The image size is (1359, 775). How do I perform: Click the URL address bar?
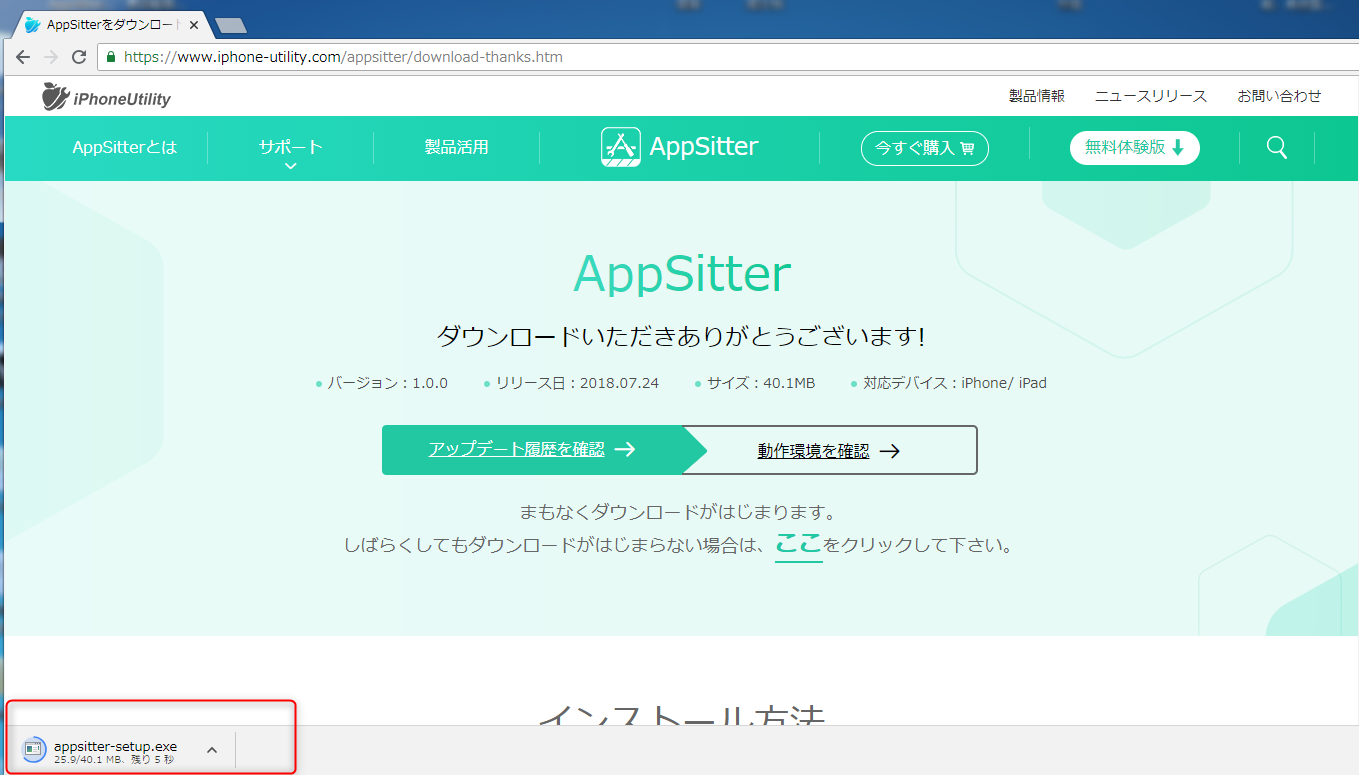(728, 57)
